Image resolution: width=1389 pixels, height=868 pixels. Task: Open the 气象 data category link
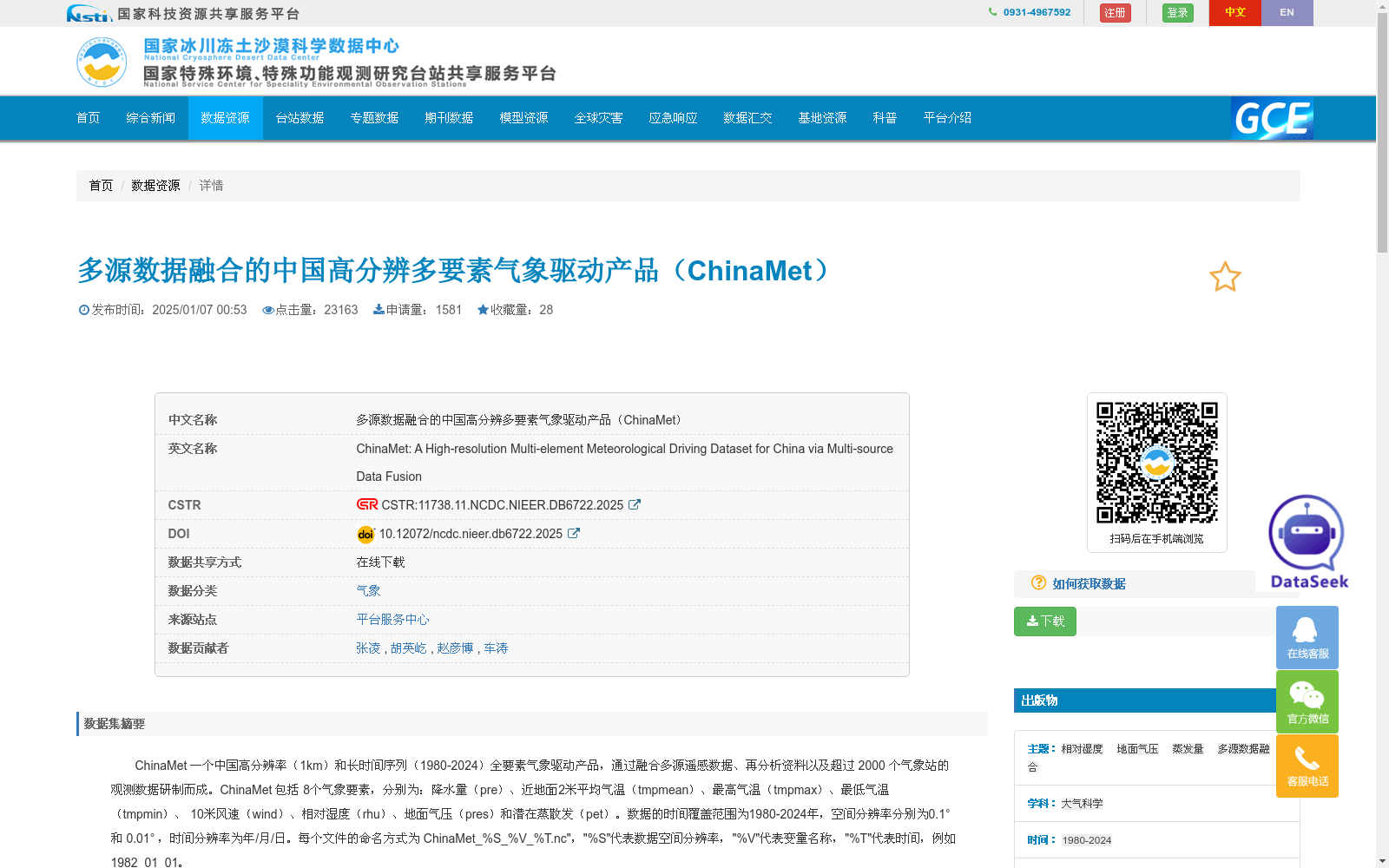[368, 591]
